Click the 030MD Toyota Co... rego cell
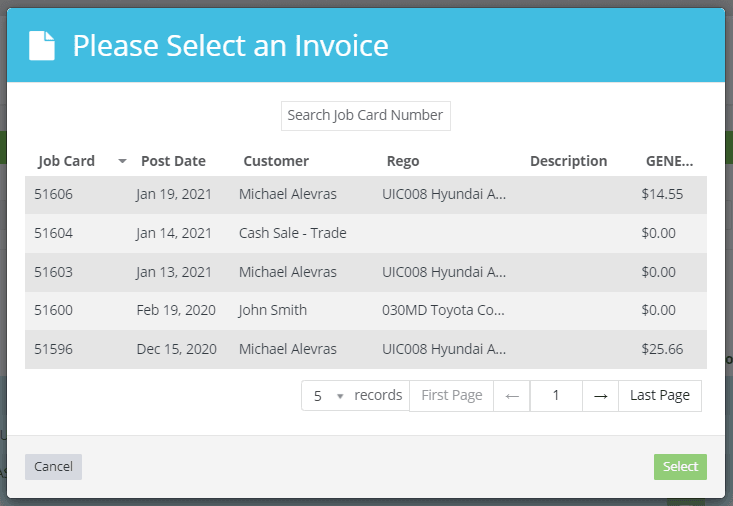Viewport: 733px width, 506px height. pos(443,310)
